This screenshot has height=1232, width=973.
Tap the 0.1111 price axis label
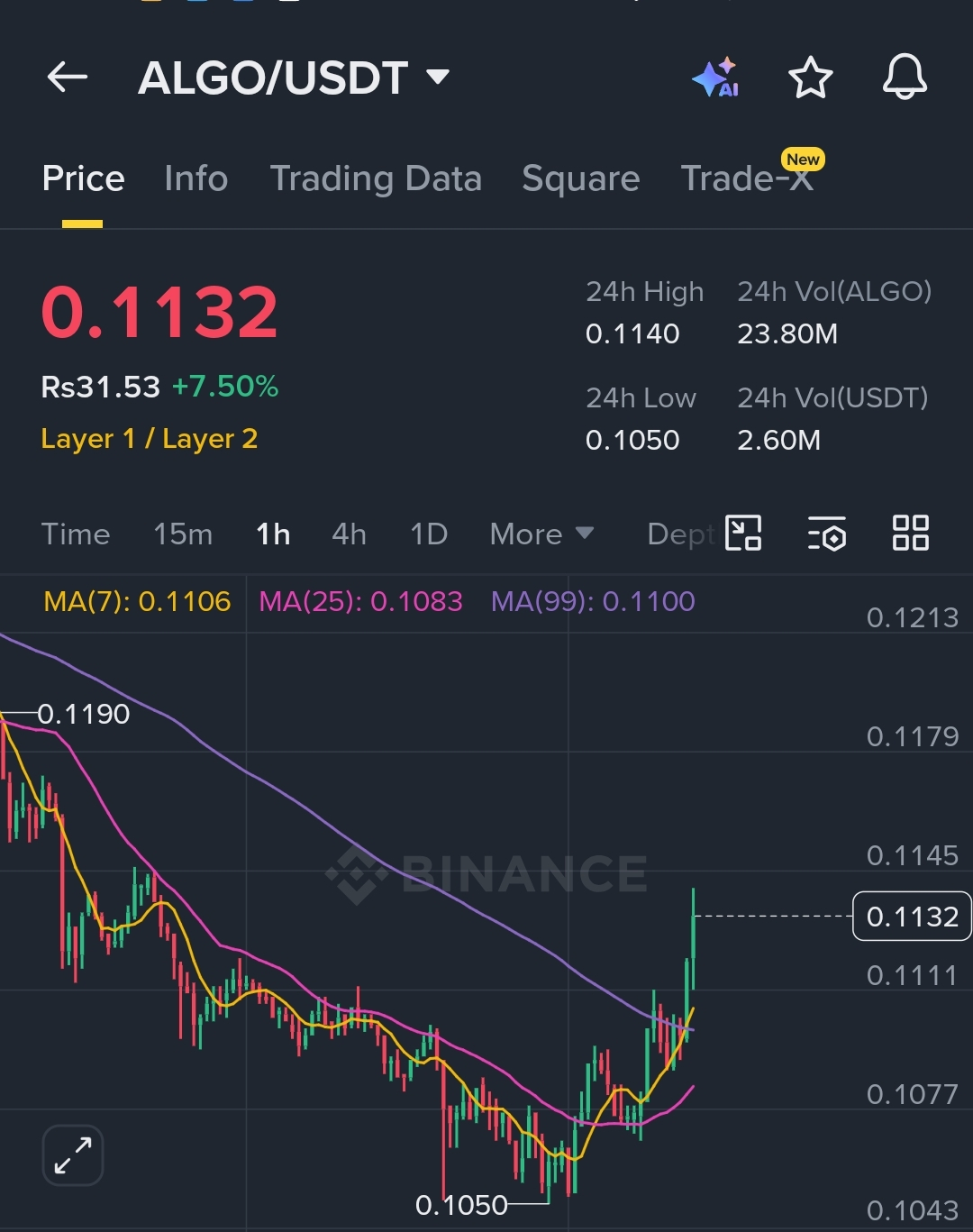[x=912, y=975]
